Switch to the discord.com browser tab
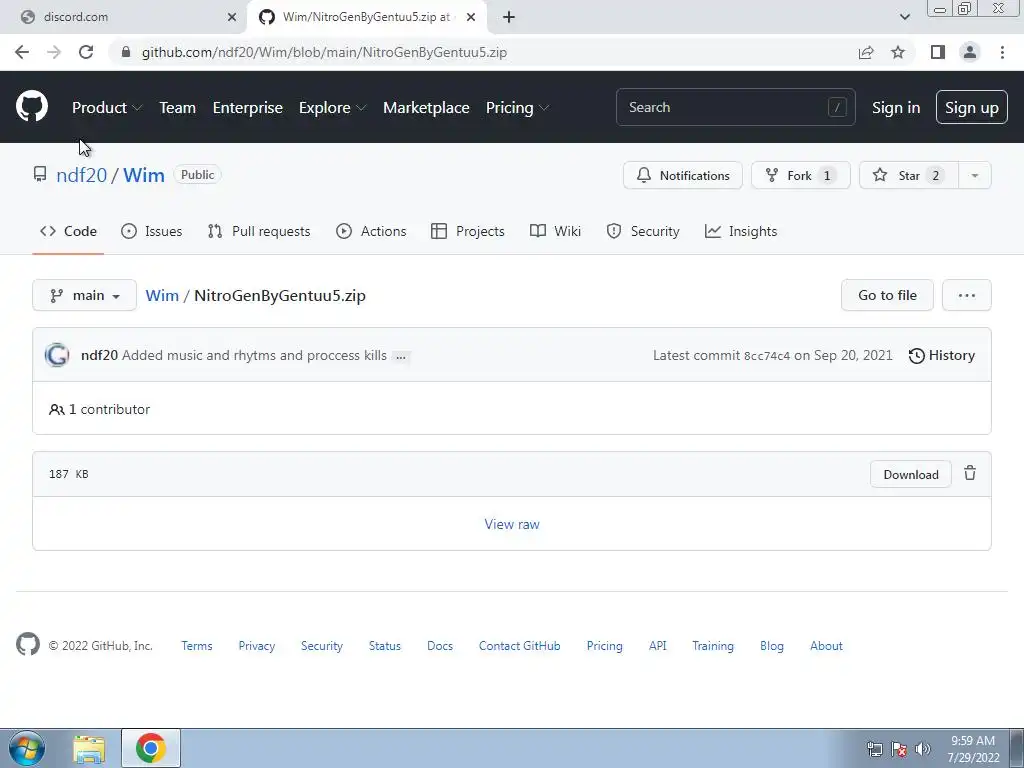 [123, 17]
